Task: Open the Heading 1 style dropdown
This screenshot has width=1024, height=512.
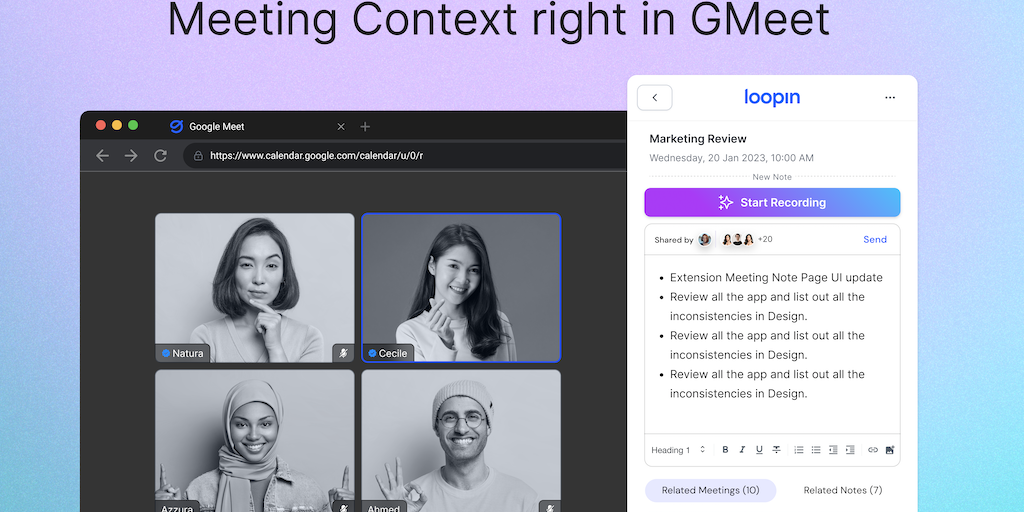Action: [678, 450]
